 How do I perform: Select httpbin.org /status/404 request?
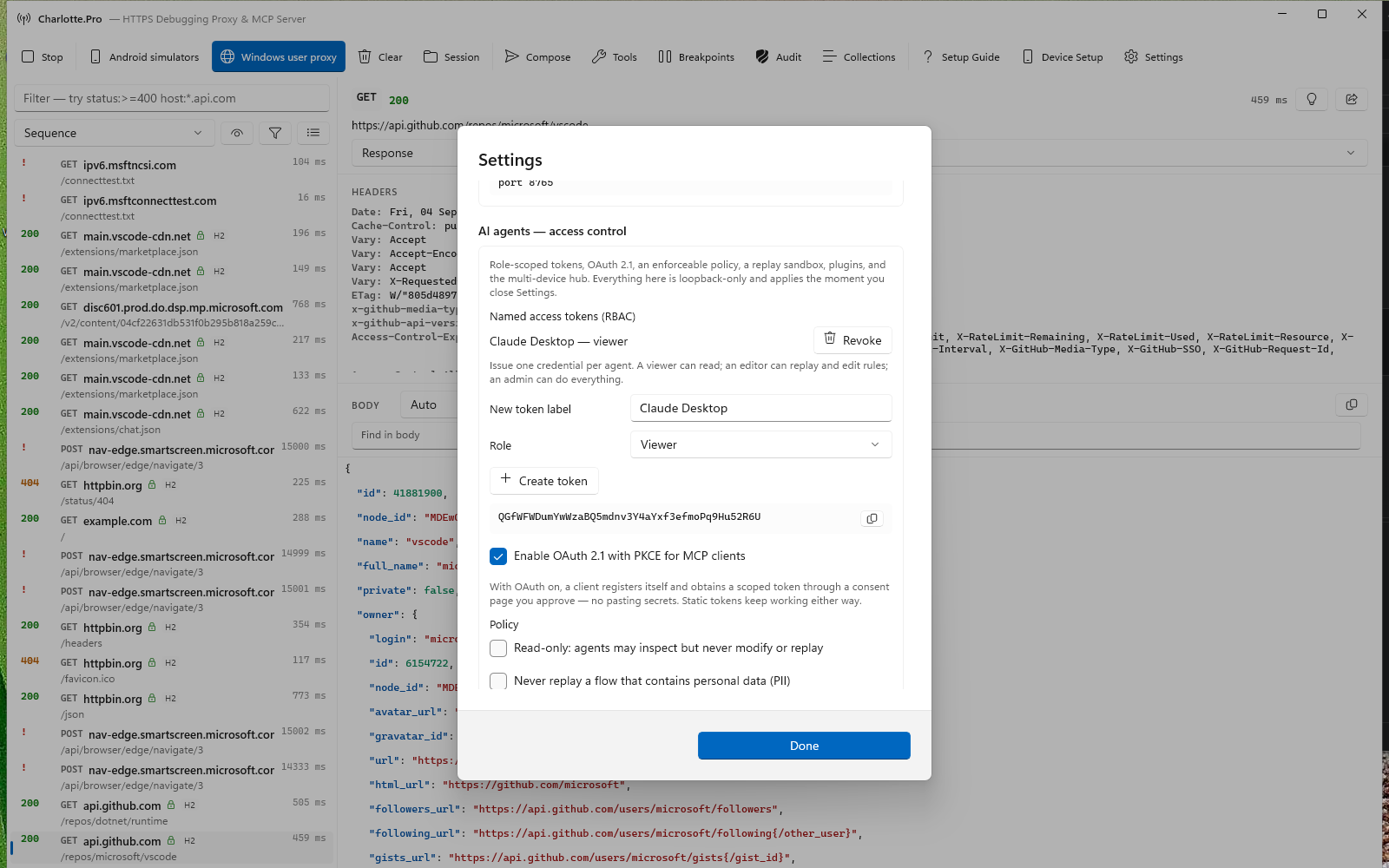pos(172,492)
